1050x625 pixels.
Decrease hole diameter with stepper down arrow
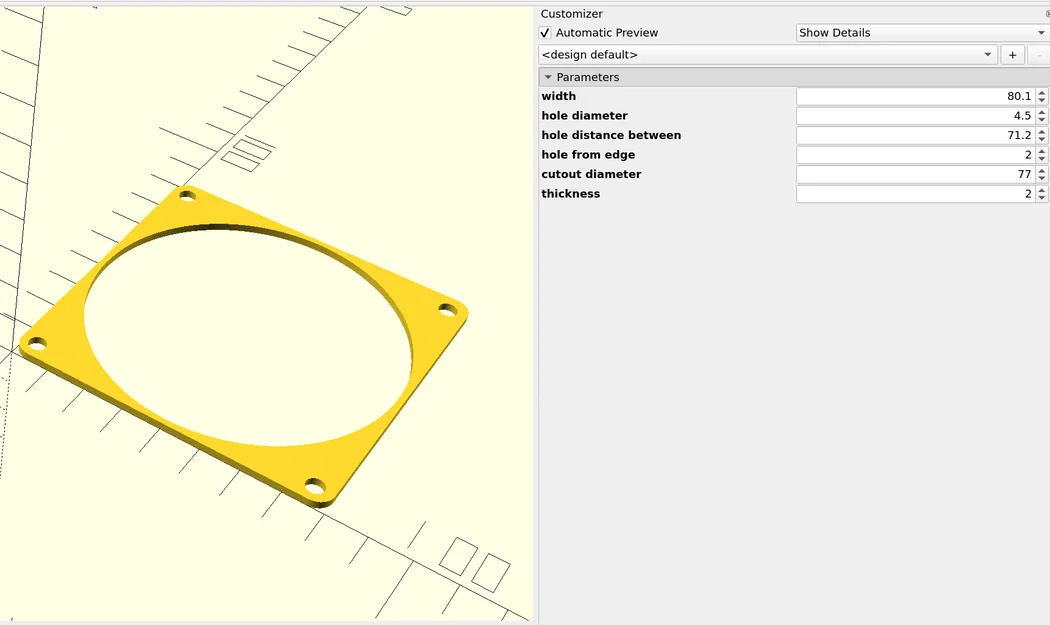point(1041,120)
